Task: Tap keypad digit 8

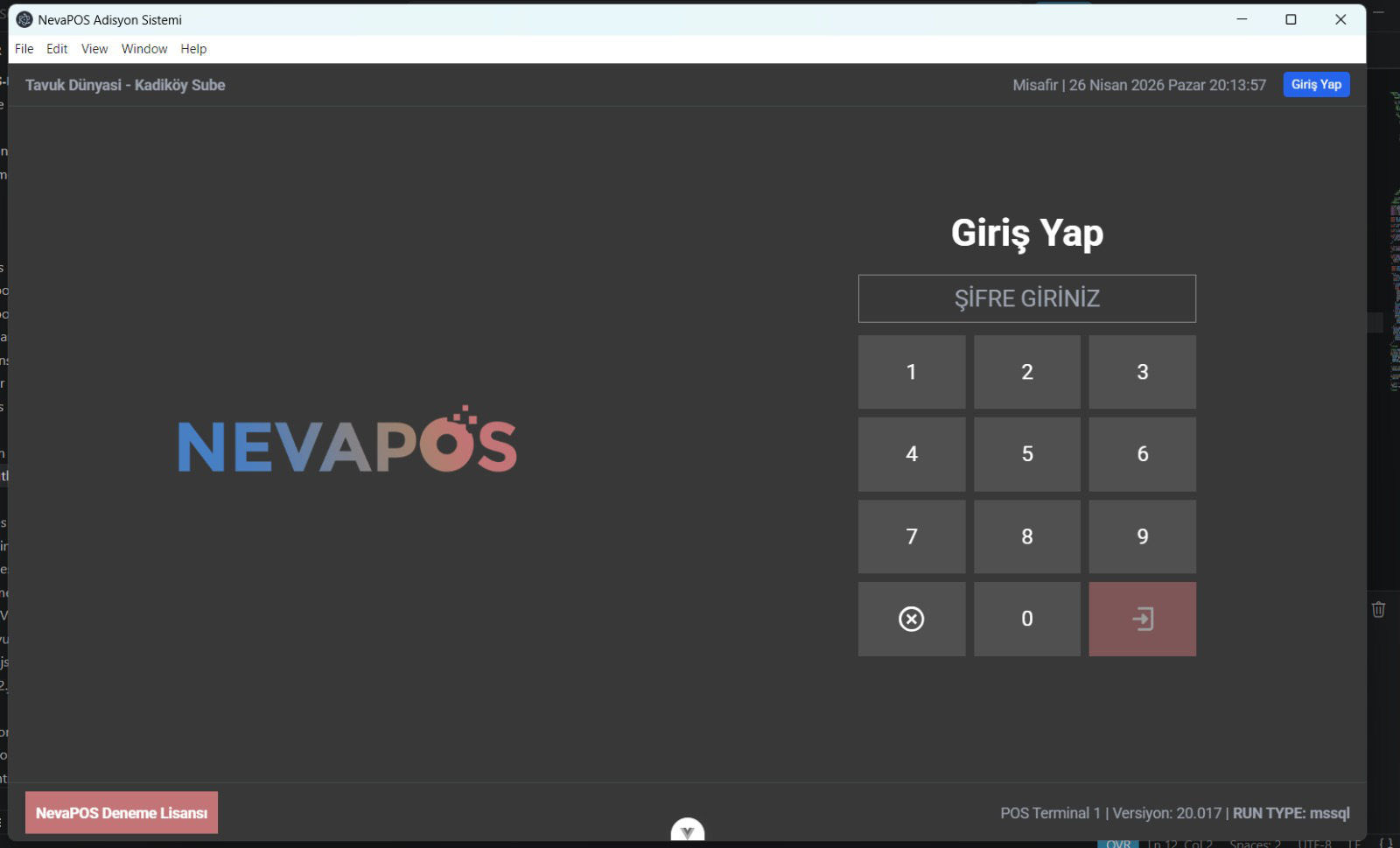Action: click(1027, 536)
